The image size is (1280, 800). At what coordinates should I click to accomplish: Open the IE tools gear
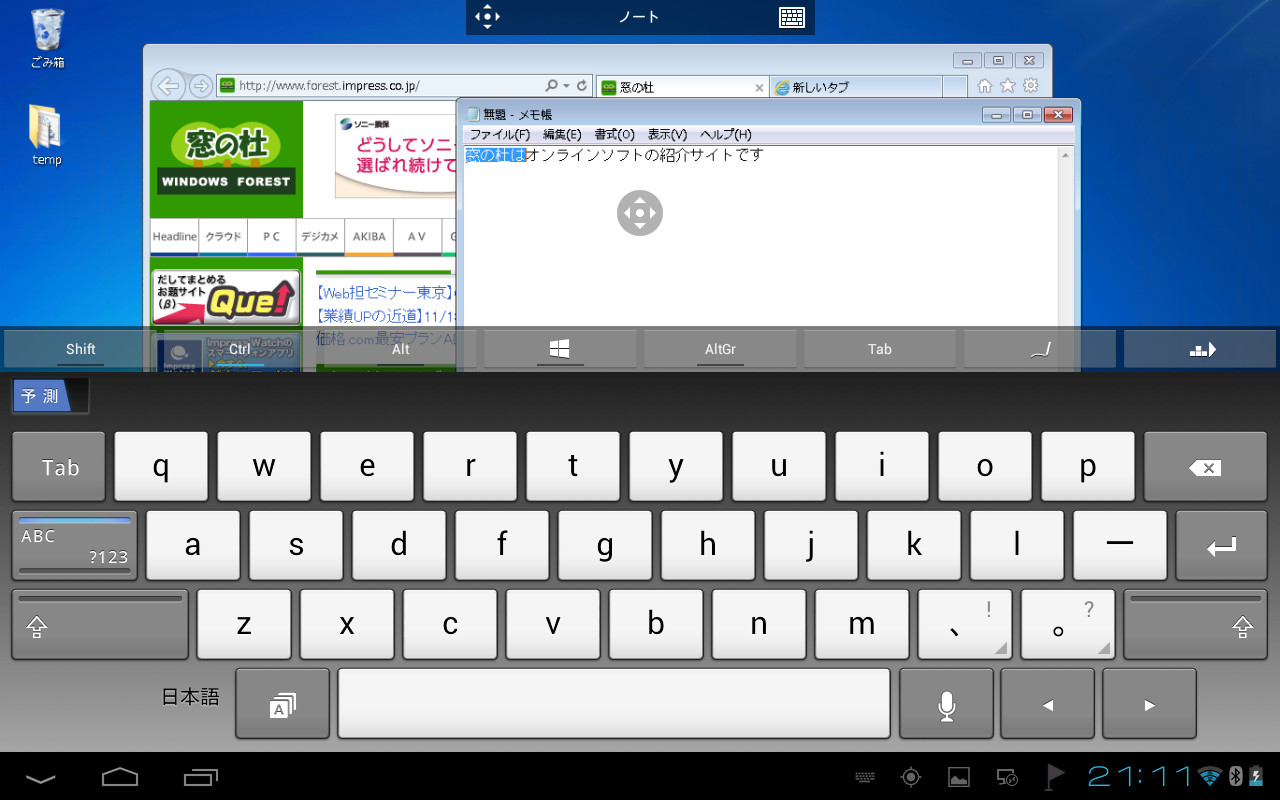point(1031,86)
